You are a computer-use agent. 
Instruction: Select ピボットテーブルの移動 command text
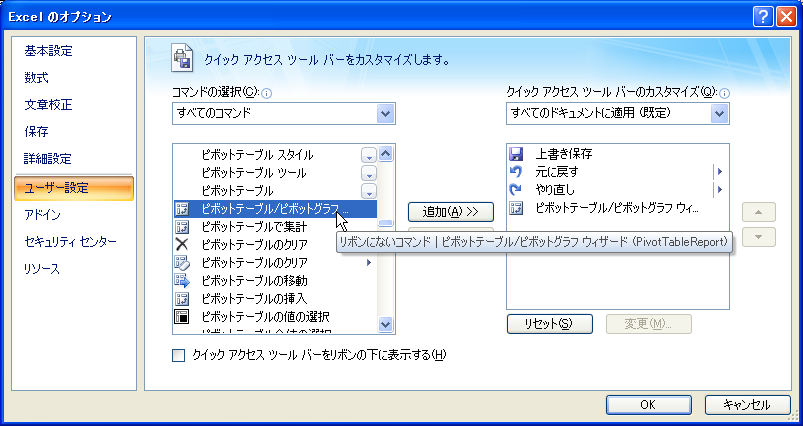coord(254,281)
